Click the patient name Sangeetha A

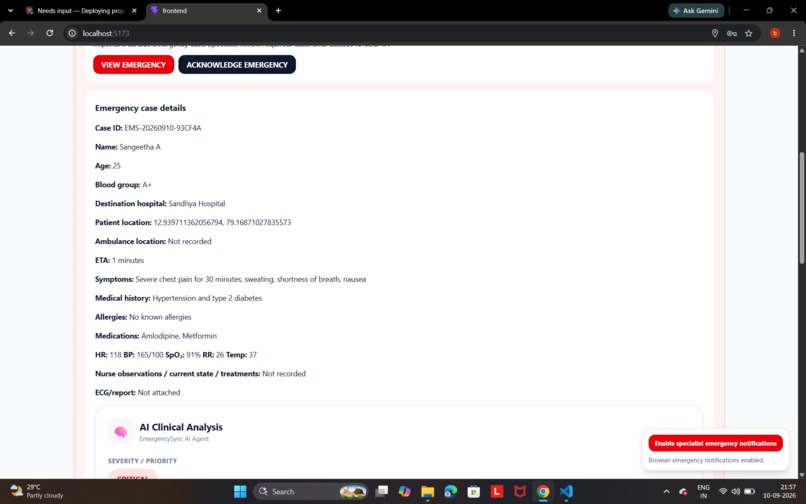click(x=140, y=147)
